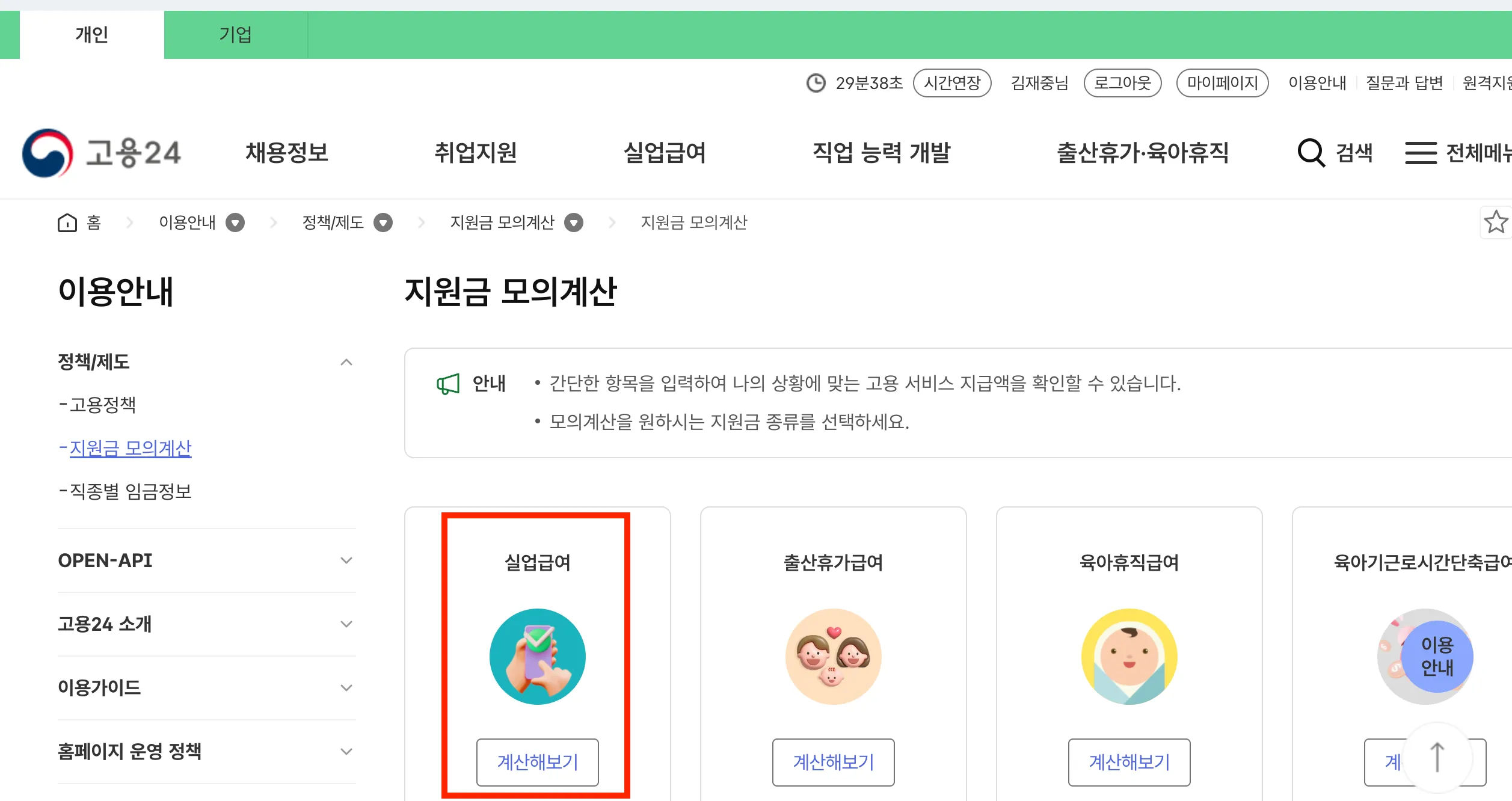This screenshot has height=801, width=1512.
Task: Open the 전체메뉴 hamburger icon
Action: [x=1421, y=152]
